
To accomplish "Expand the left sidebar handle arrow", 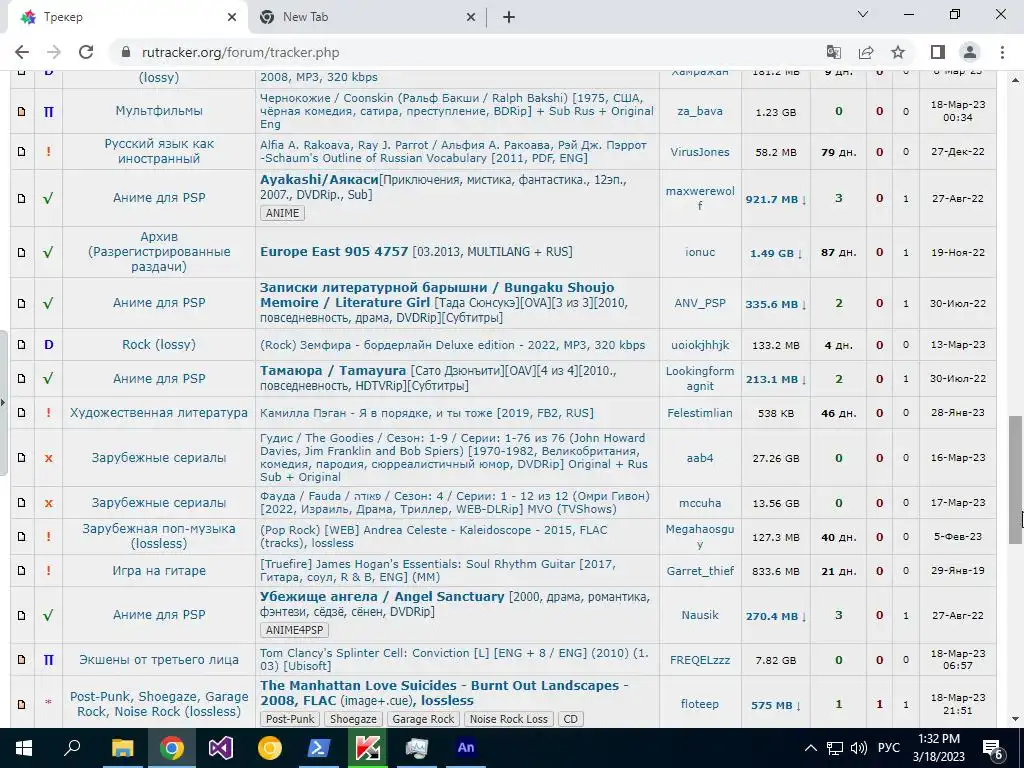I will pos(3,402).
